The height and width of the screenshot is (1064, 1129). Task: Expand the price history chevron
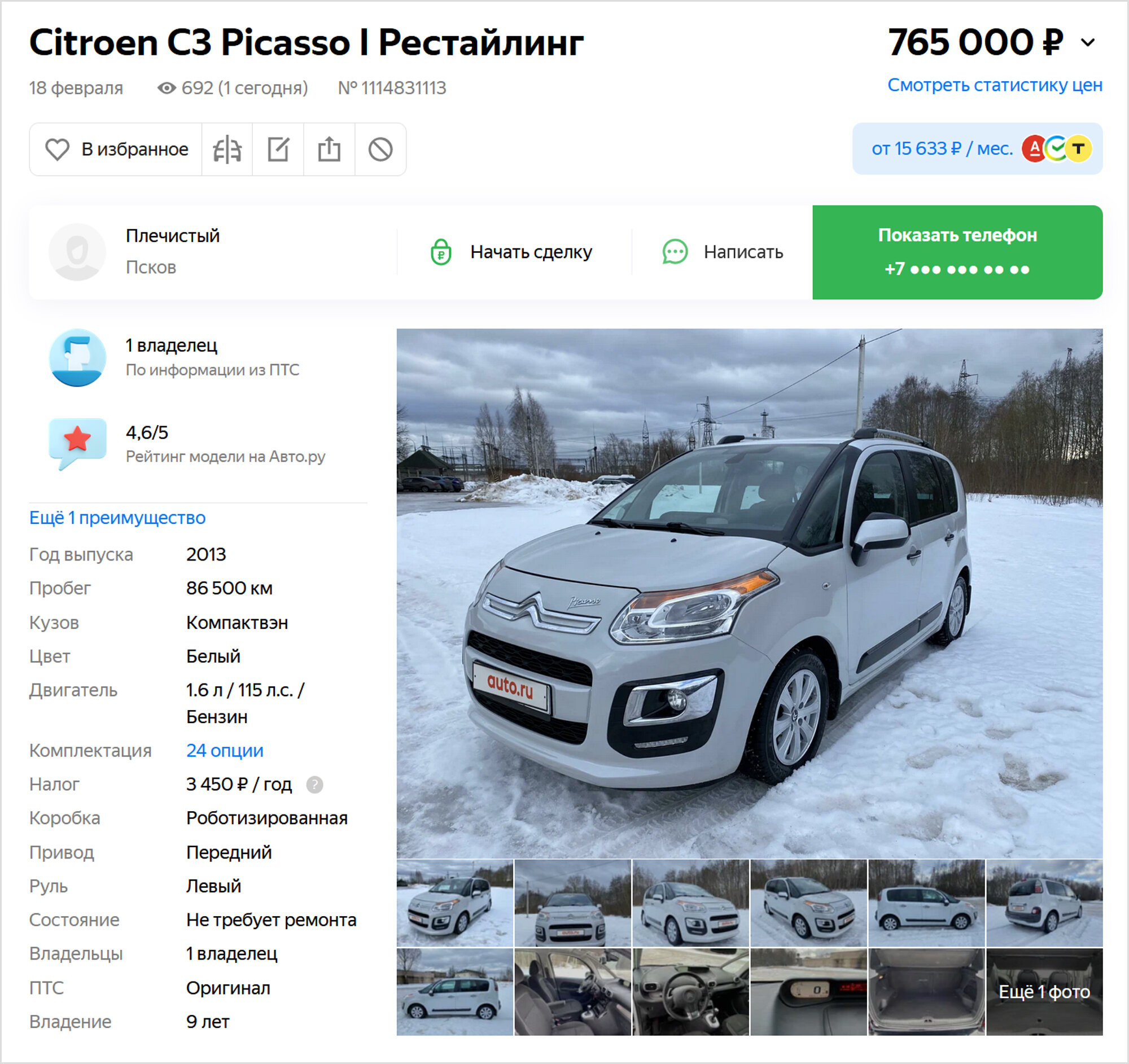point(1088,42)
